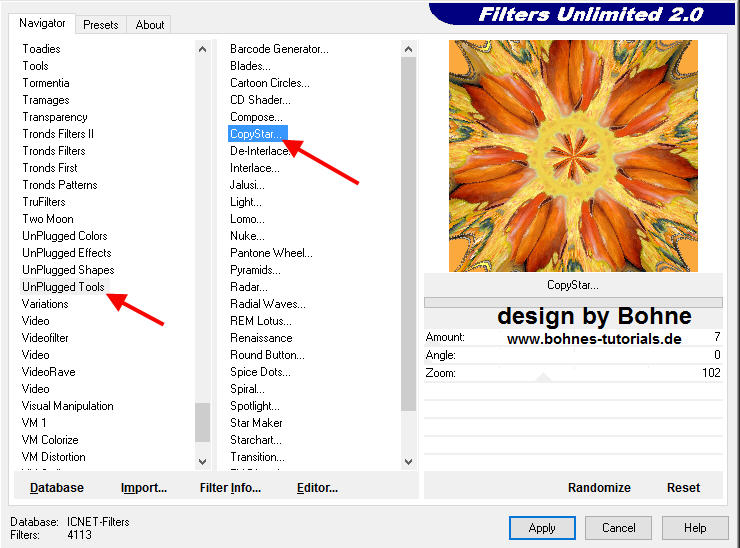Click Randomize to shuffle settings
Image resolution: width=740 pixels, height=548 pixels.
(599, 488)
